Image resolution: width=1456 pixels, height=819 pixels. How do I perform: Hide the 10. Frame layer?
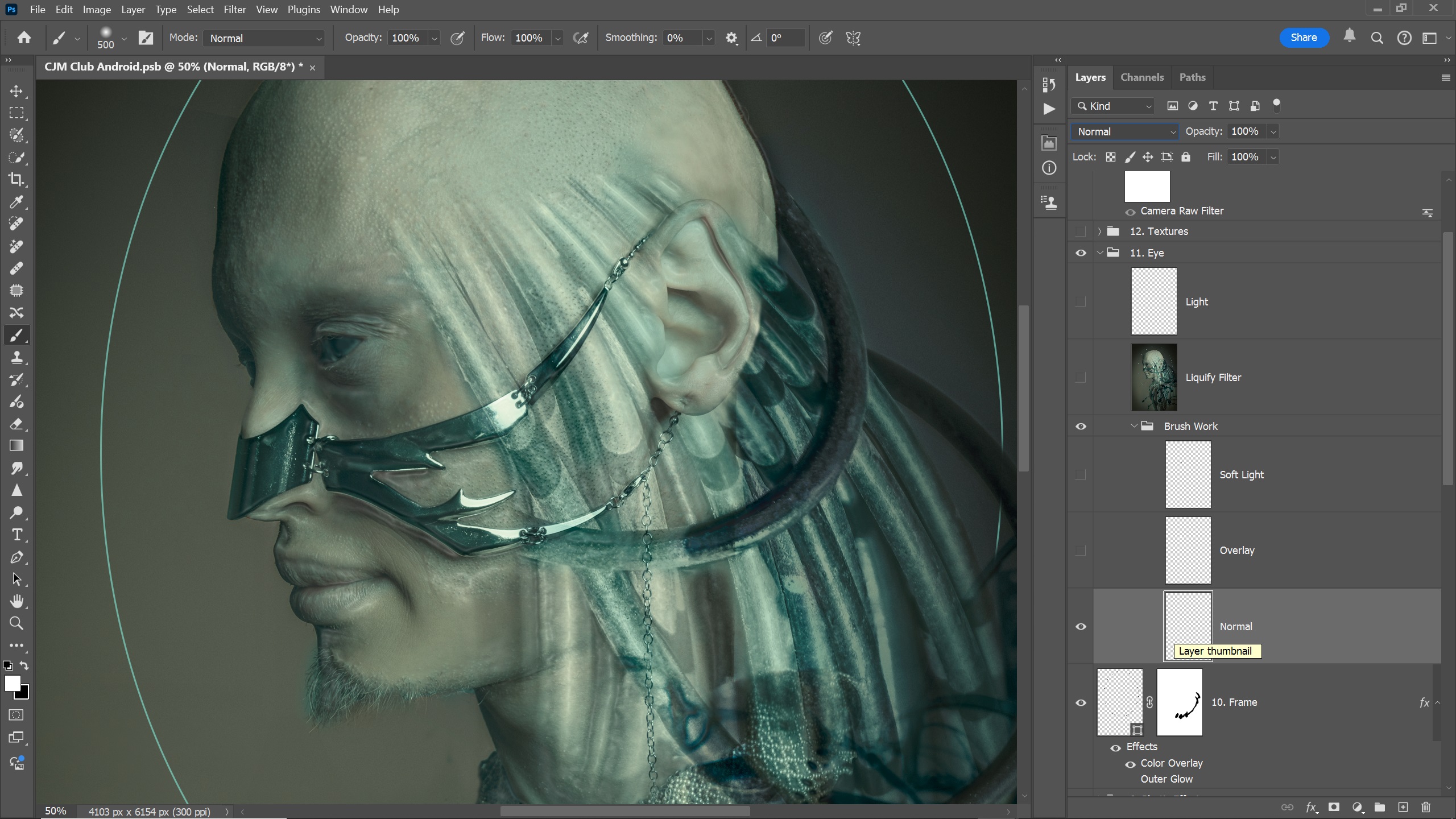pos(1081,702)
